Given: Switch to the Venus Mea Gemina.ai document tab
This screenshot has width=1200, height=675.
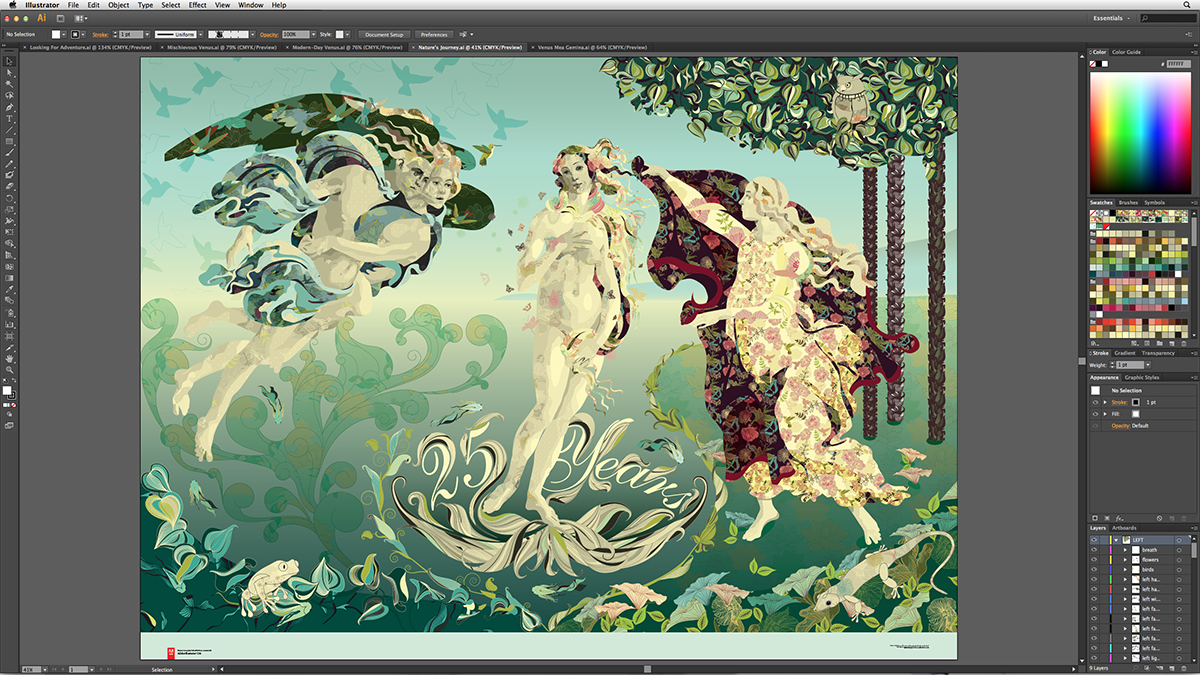Looking at the screenshot, I should [590, 47].
